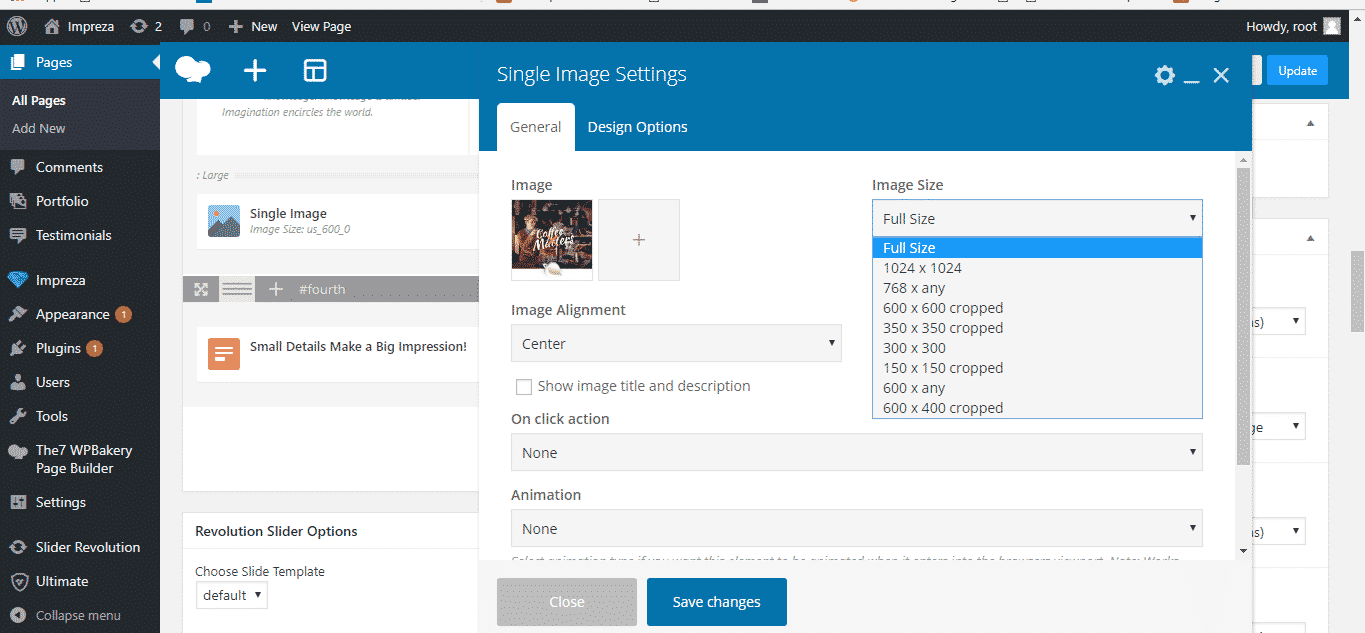Select 1024 x 1024 size option
Image resolution: width=1365 pixels, height=633 pixels.
click(1037, 268)
